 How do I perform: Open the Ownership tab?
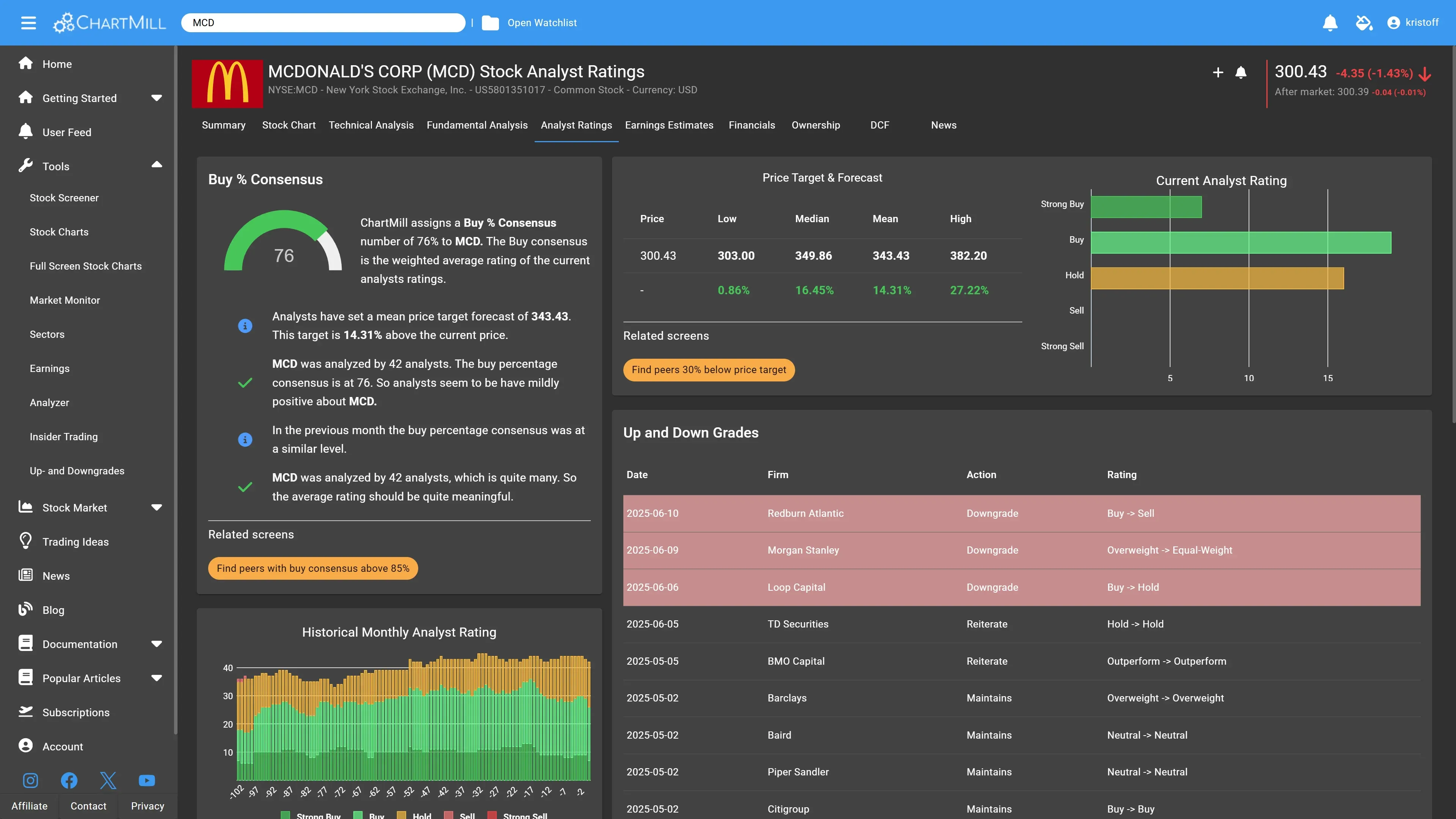(816, 125)
